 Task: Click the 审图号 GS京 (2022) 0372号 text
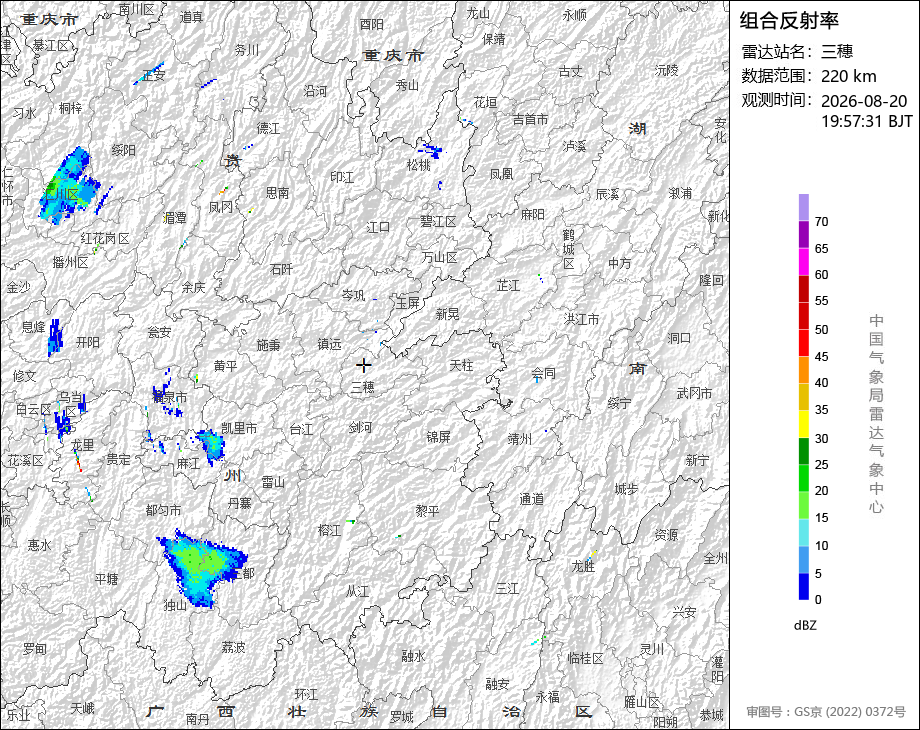click(x=826, y=712)
